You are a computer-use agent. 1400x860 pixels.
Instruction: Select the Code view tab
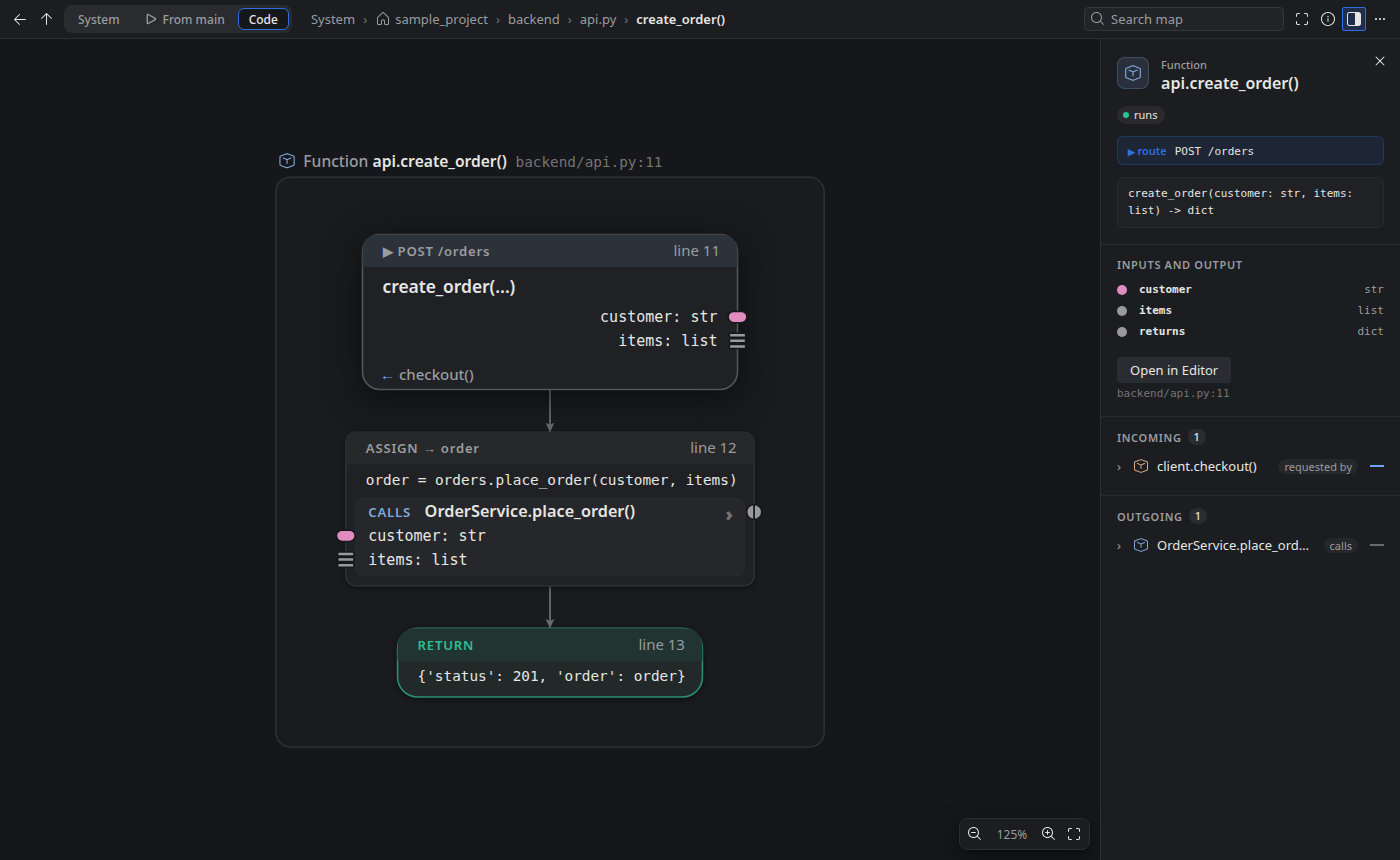click(x=264, y=19)
